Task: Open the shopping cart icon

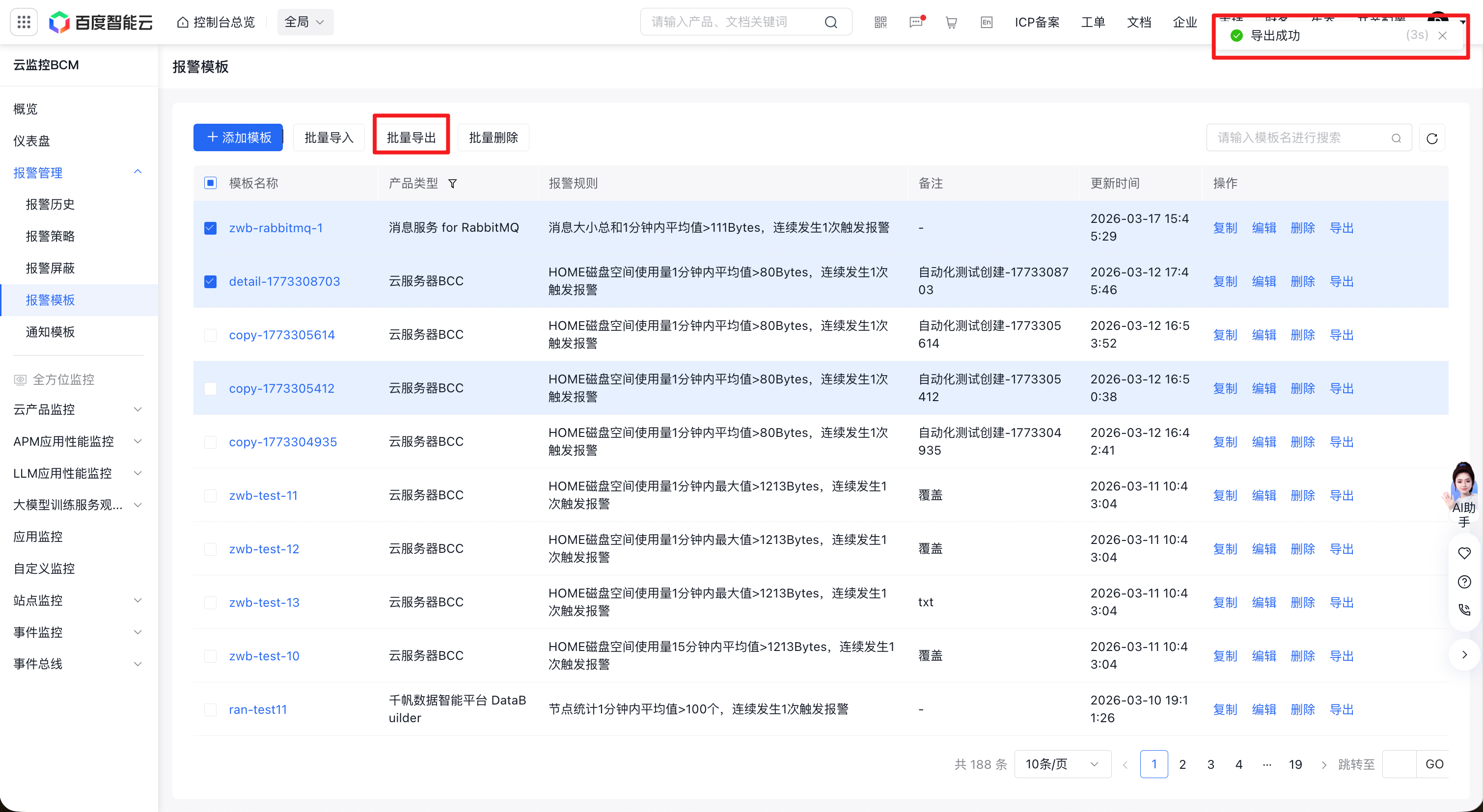Action: click(951, 22)
